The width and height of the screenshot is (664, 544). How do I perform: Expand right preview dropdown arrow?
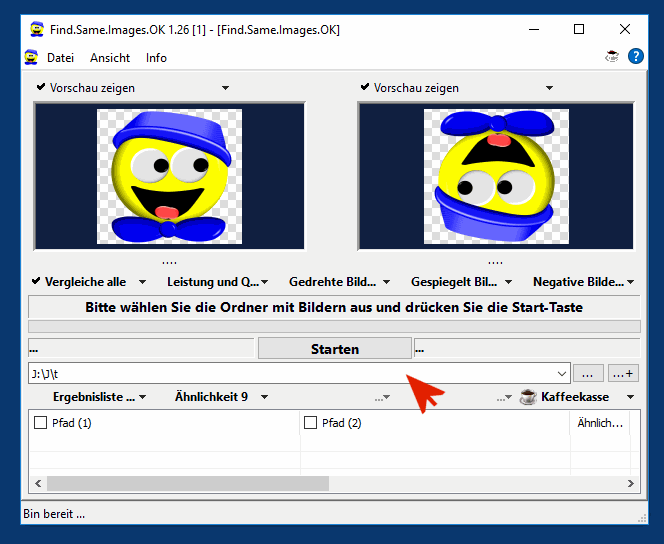click(x=549, y=88)
